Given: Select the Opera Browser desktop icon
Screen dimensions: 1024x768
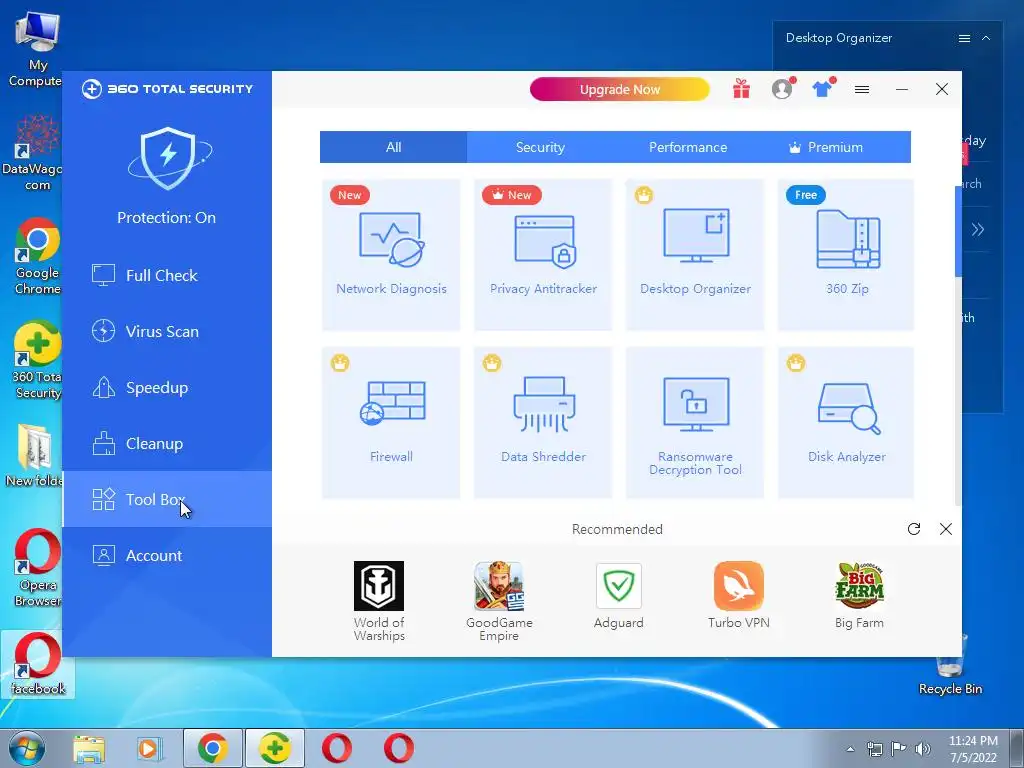Looking at the screenshot, I should click(38, 568).
